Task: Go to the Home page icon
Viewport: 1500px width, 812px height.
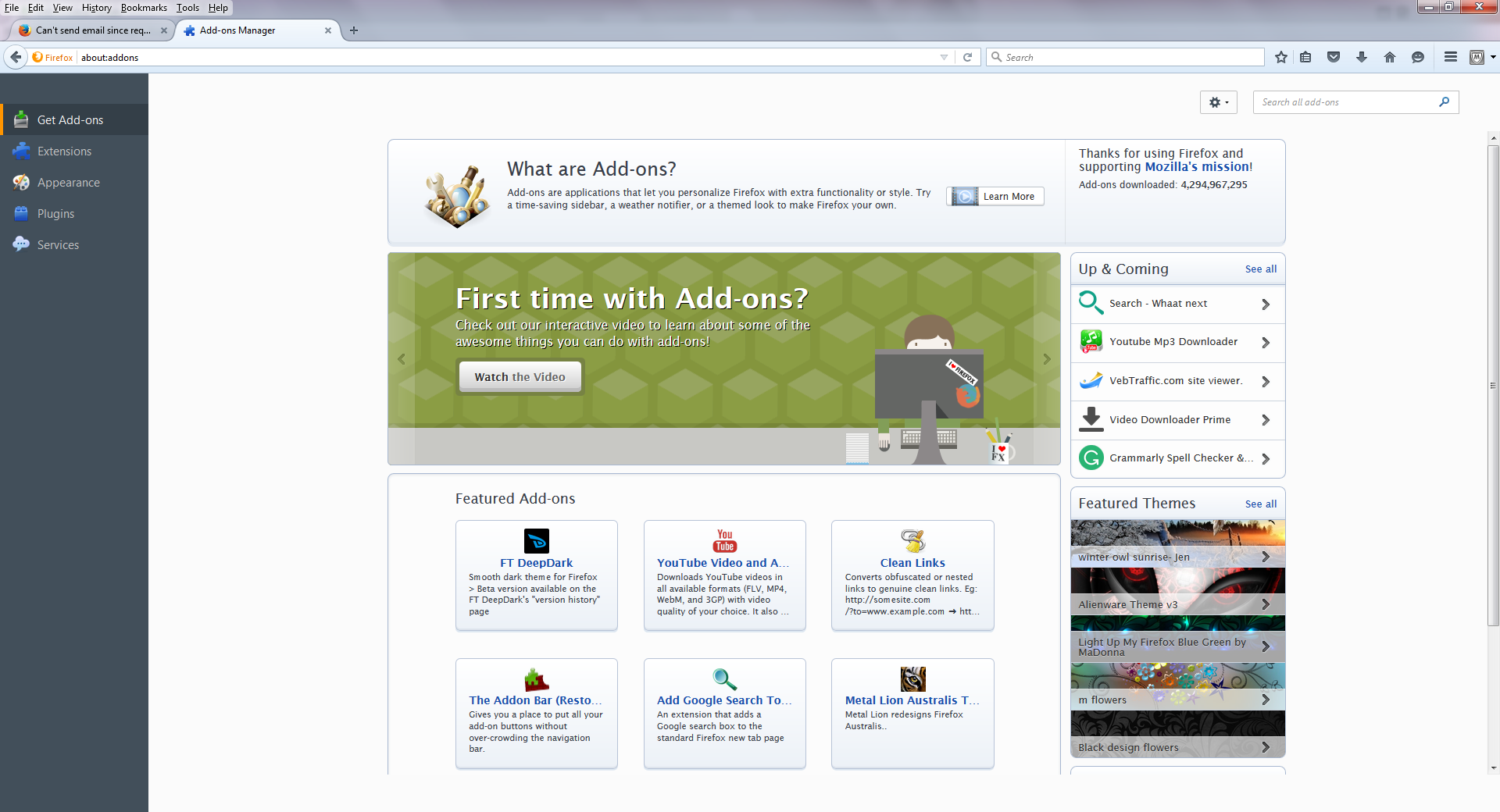Action: (1390, 57)
